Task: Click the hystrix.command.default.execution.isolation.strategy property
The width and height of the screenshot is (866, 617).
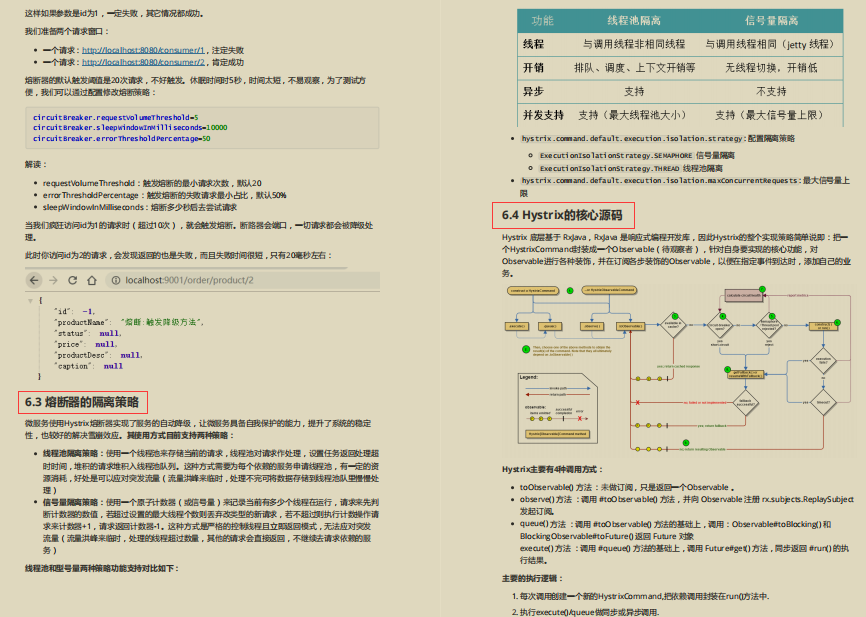Action: [x=658, y=139]
